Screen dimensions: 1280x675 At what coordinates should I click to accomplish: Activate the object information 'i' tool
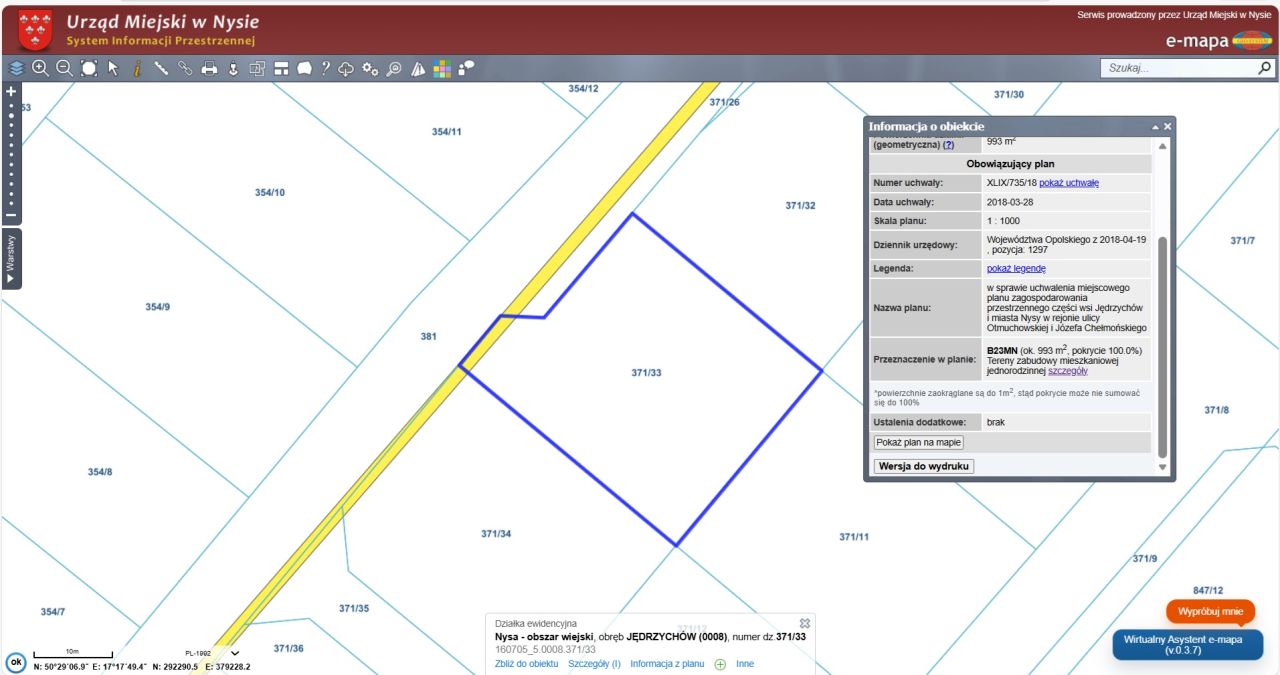click(x=137, y=68)
